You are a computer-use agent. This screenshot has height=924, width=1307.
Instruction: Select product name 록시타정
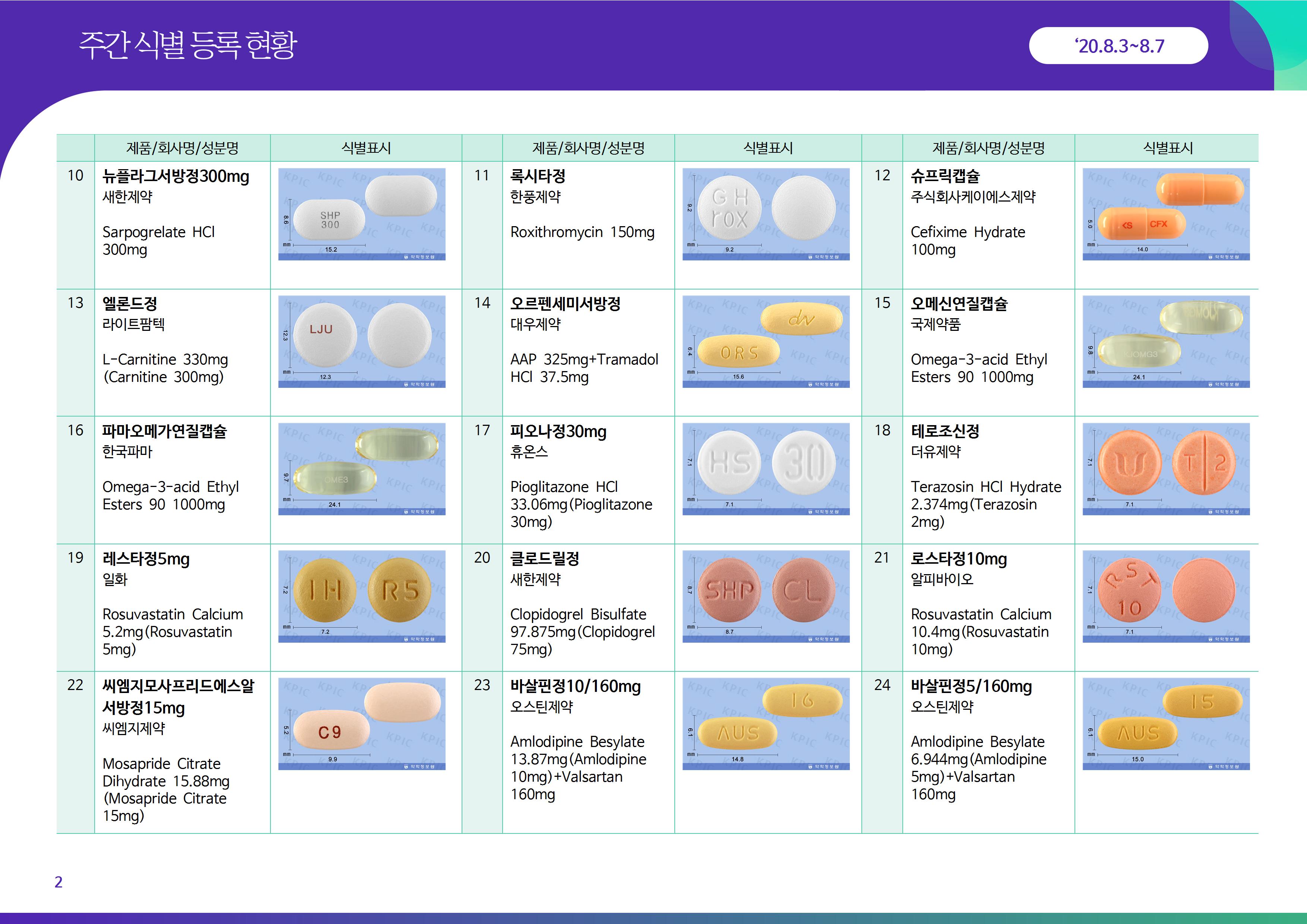click(x=537, y=176)
